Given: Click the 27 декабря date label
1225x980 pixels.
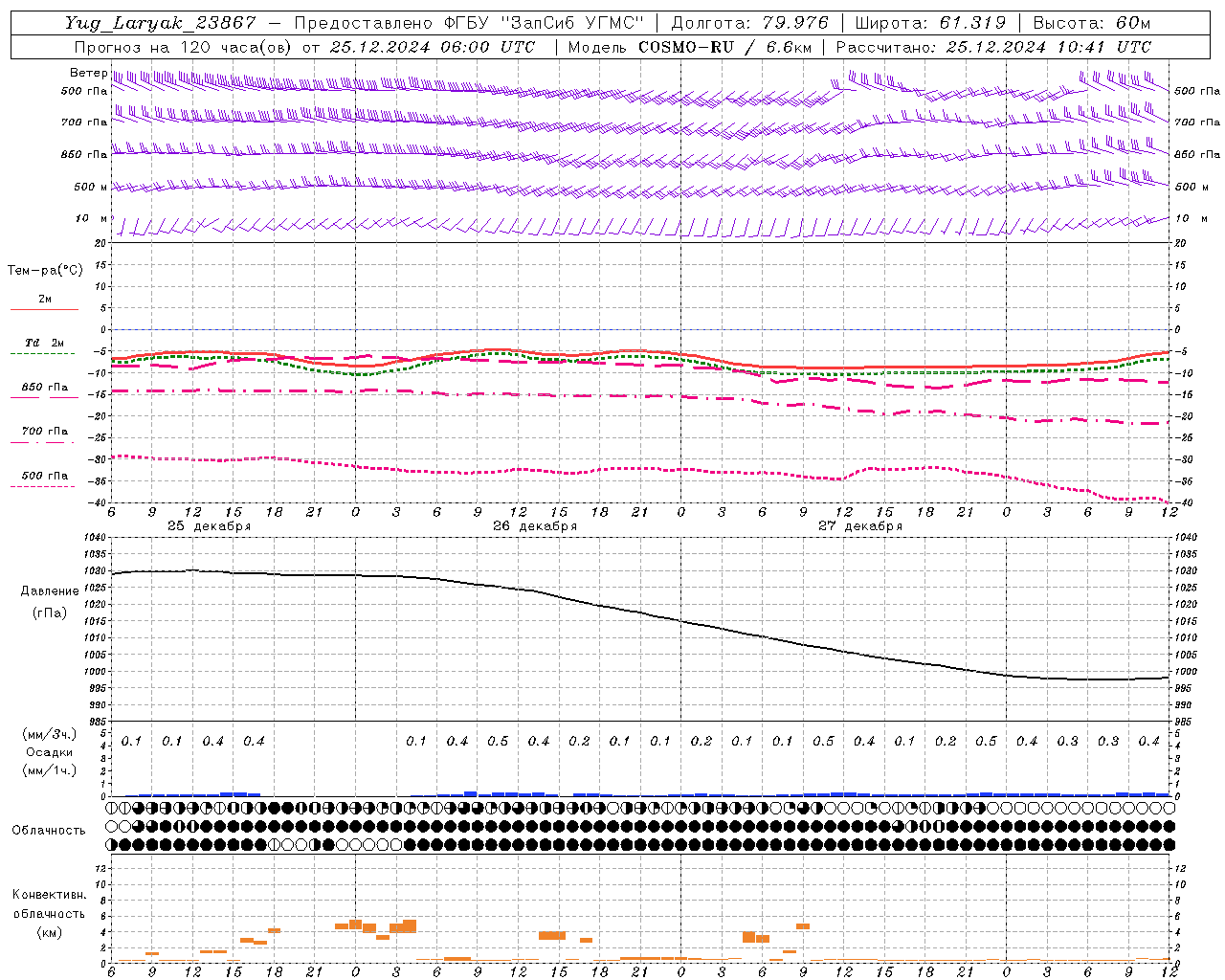Looking at the screenshot, I should point(860,526).
